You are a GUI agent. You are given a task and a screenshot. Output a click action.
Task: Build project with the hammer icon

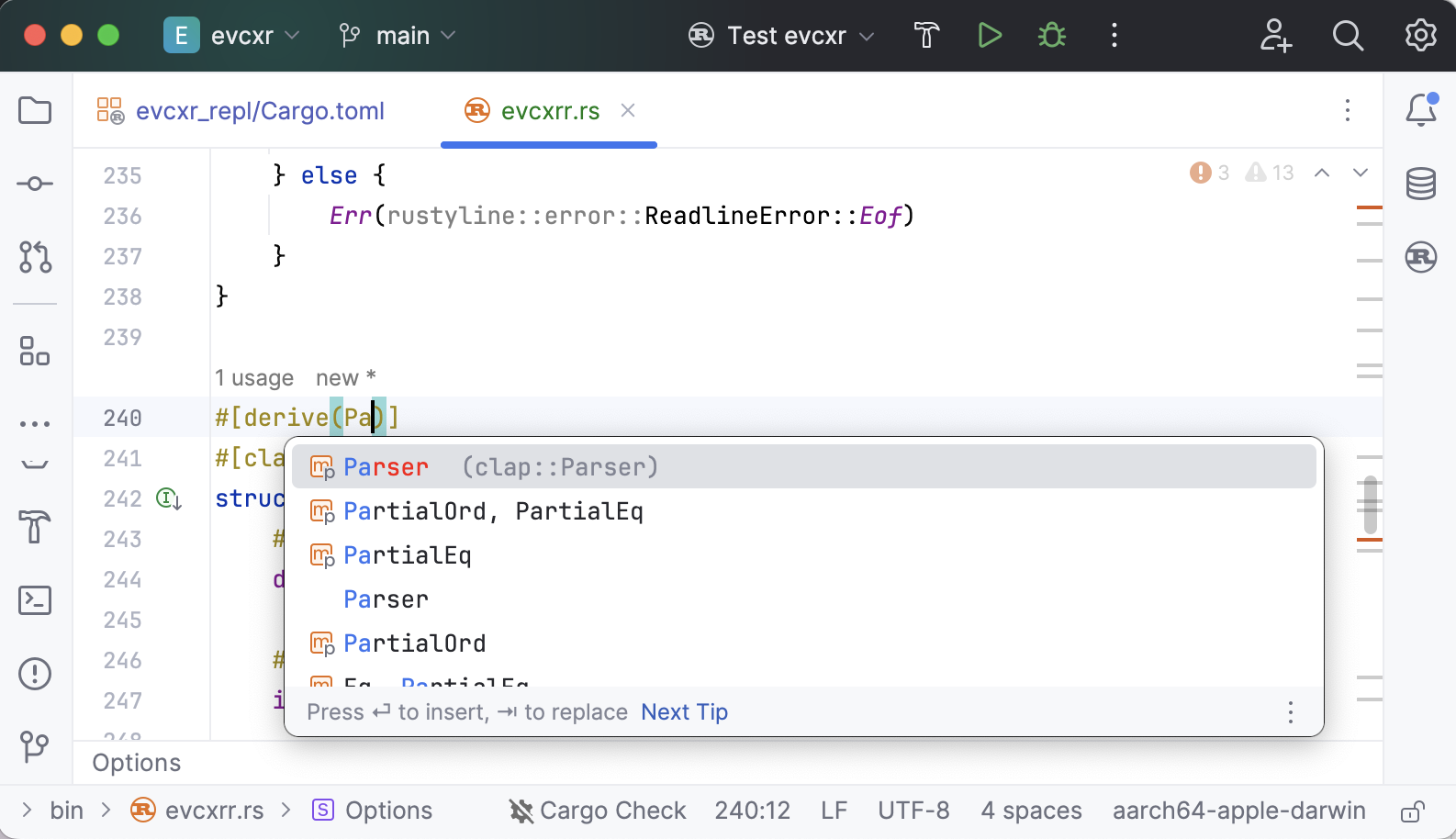pyautogui.click(x=927, y=36)
